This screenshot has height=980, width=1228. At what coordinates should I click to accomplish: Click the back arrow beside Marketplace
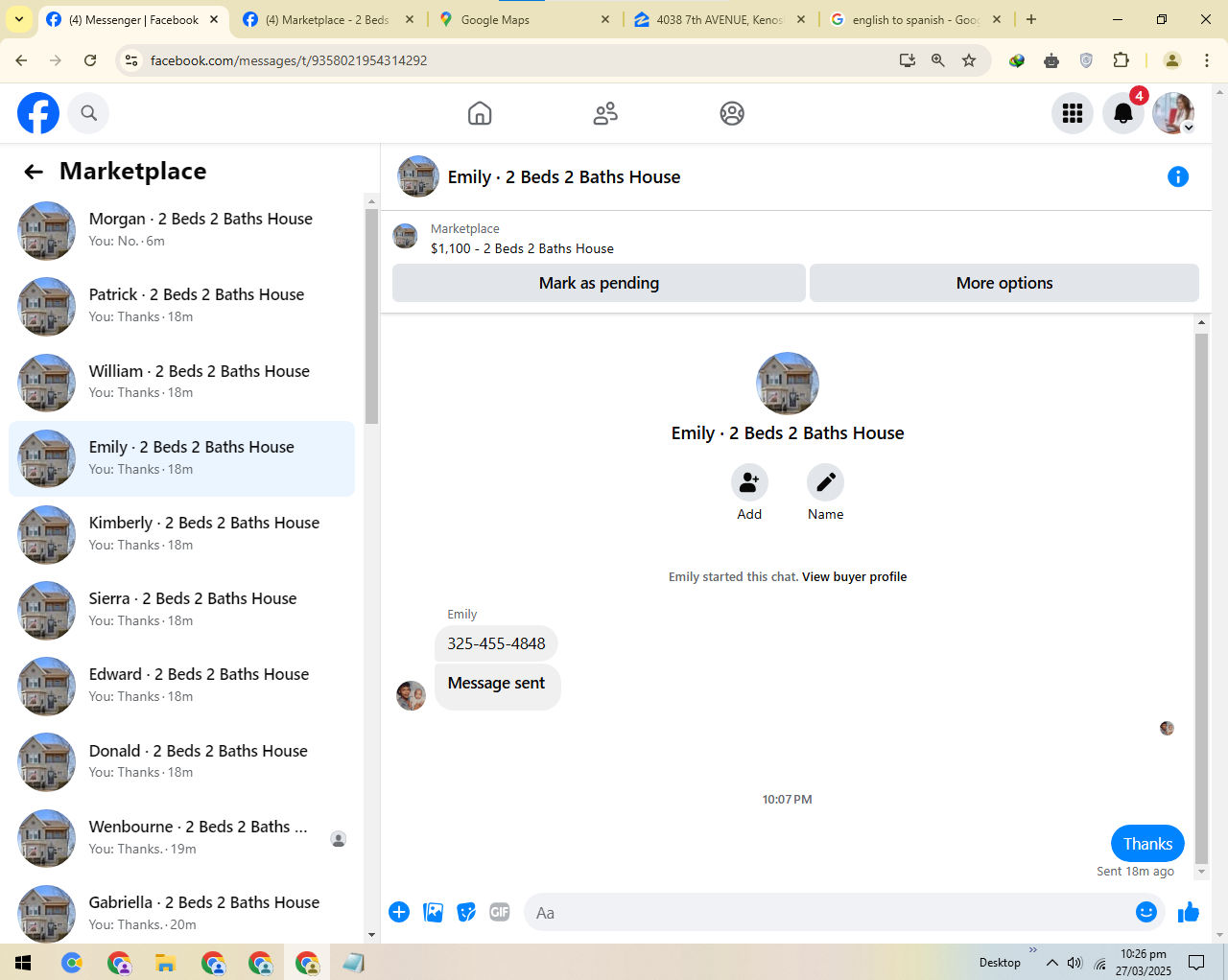34,172
